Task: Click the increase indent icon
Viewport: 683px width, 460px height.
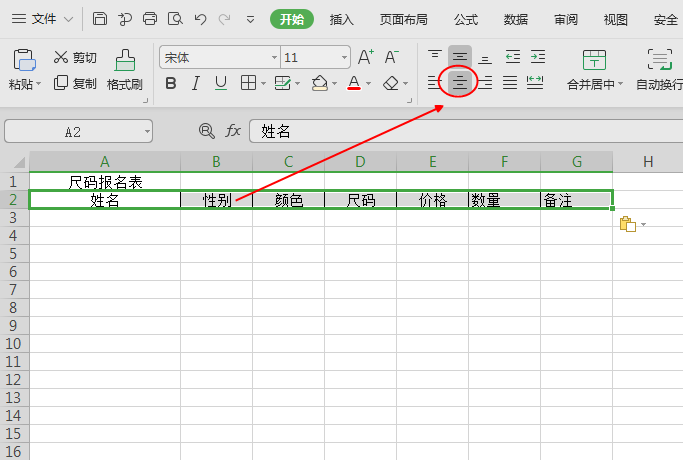Action: [x=538, y=57]
